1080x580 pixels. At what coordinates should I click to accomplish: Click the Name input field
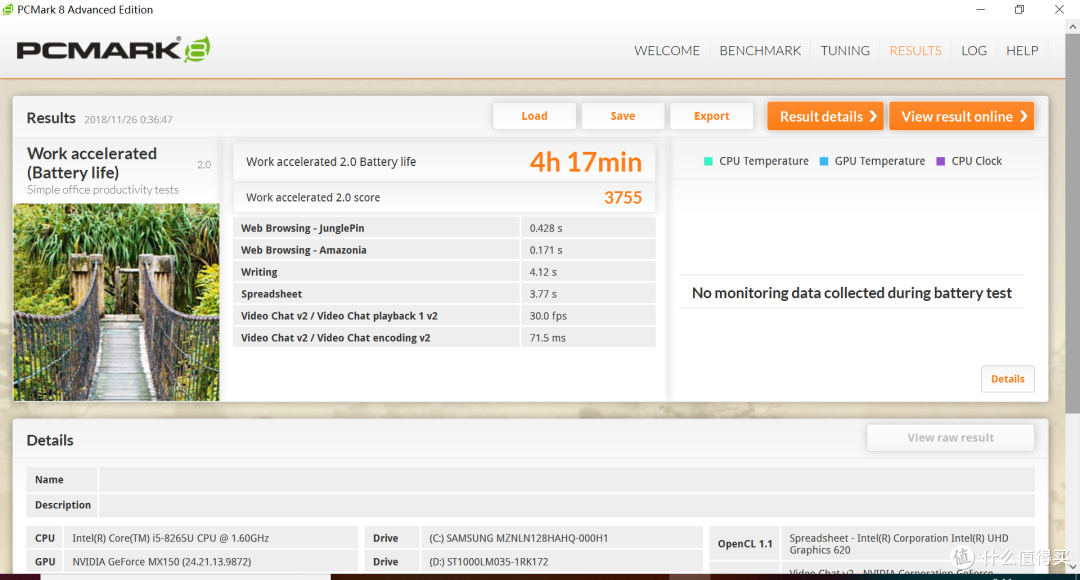(566, 479)
